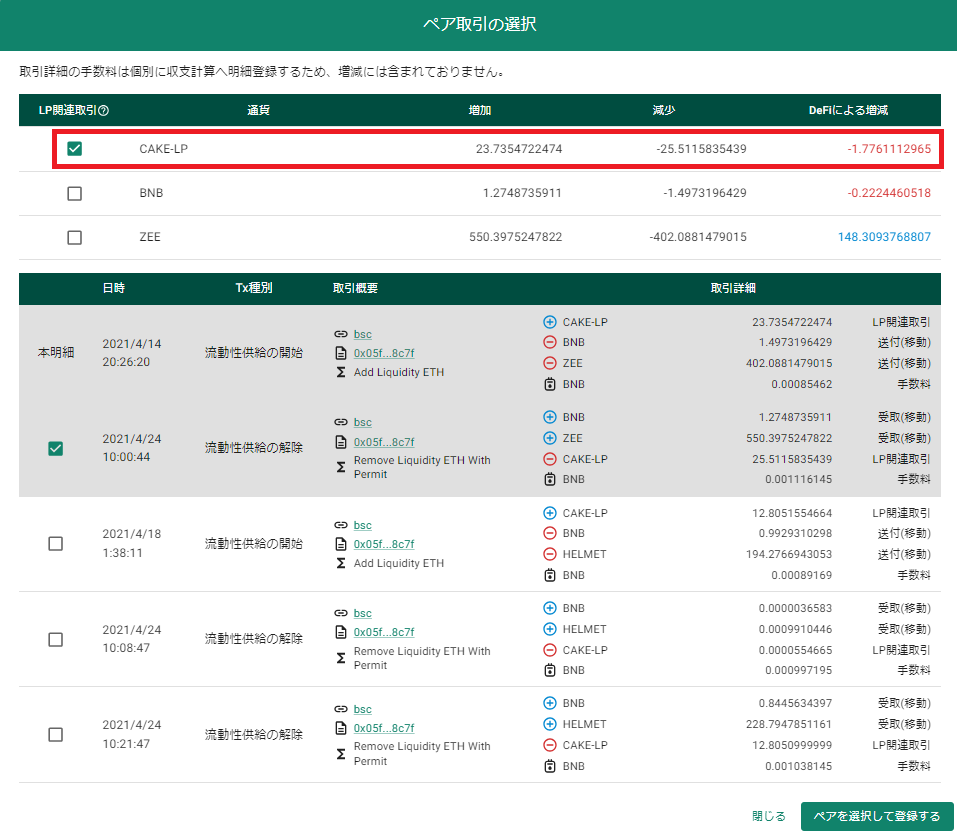The width and height of the screenshot is (957, 835).
Task: Click the sigma icon beside Add Liquidity ETH, first row
Action: point(341,372)
